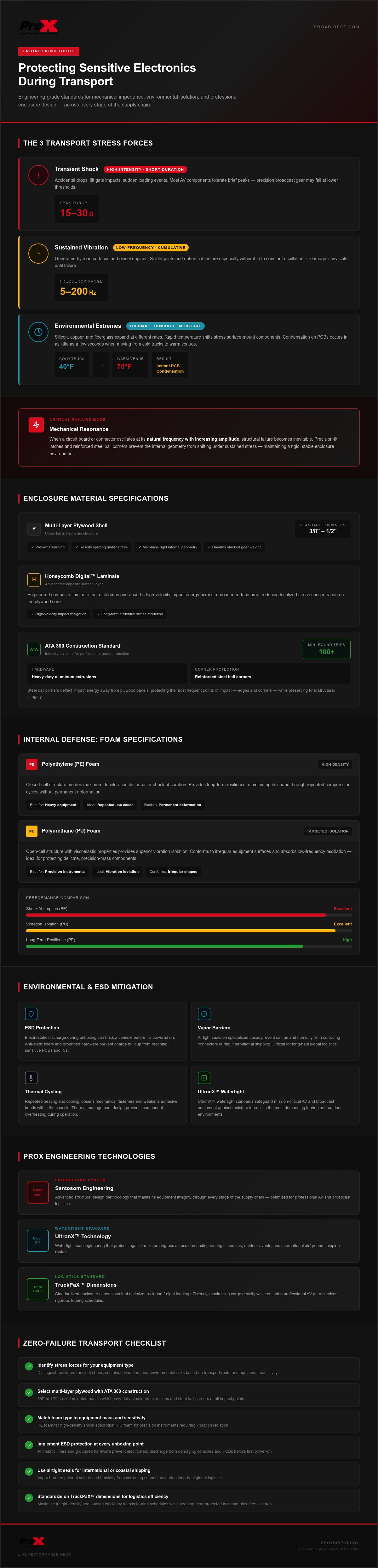The image size is (378, 1568).
Task: Toggle check for Implement ESD protection item
Action: 29,1445
